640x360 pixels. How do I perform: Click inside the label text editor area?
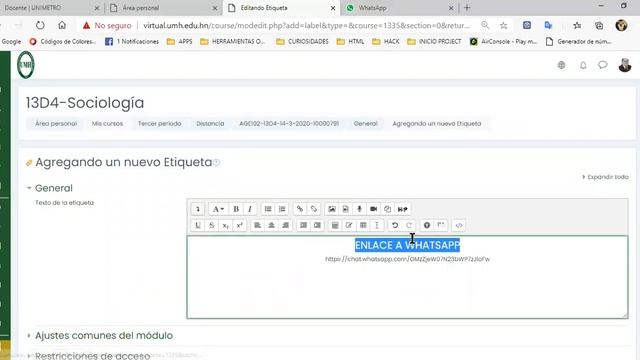407,277
